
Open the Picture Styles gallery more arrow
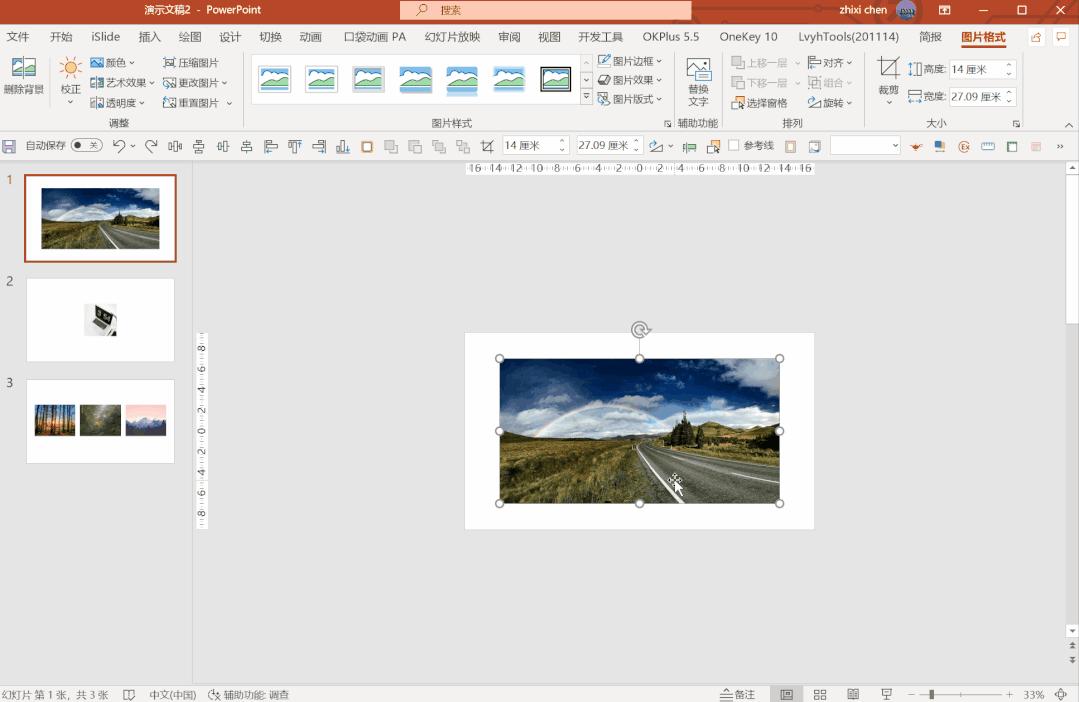click(585, 98)
